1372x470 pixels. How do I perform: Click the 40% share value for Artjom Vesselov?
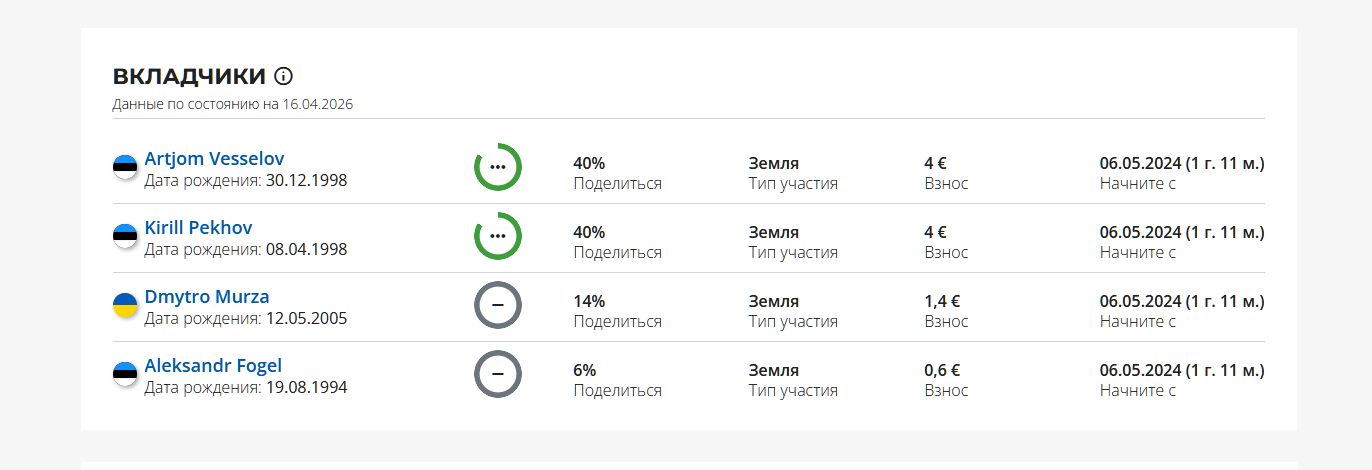[x=589, y=163]
